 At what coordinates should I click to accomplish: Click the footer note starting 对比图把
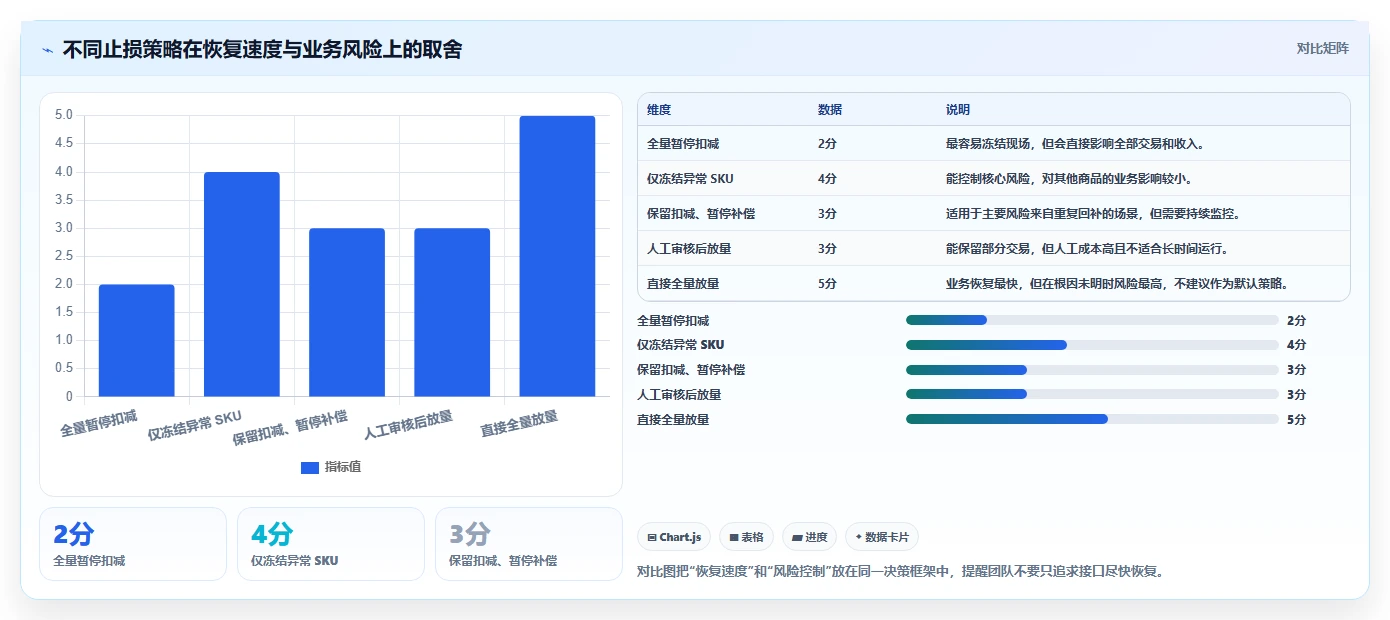900,571
